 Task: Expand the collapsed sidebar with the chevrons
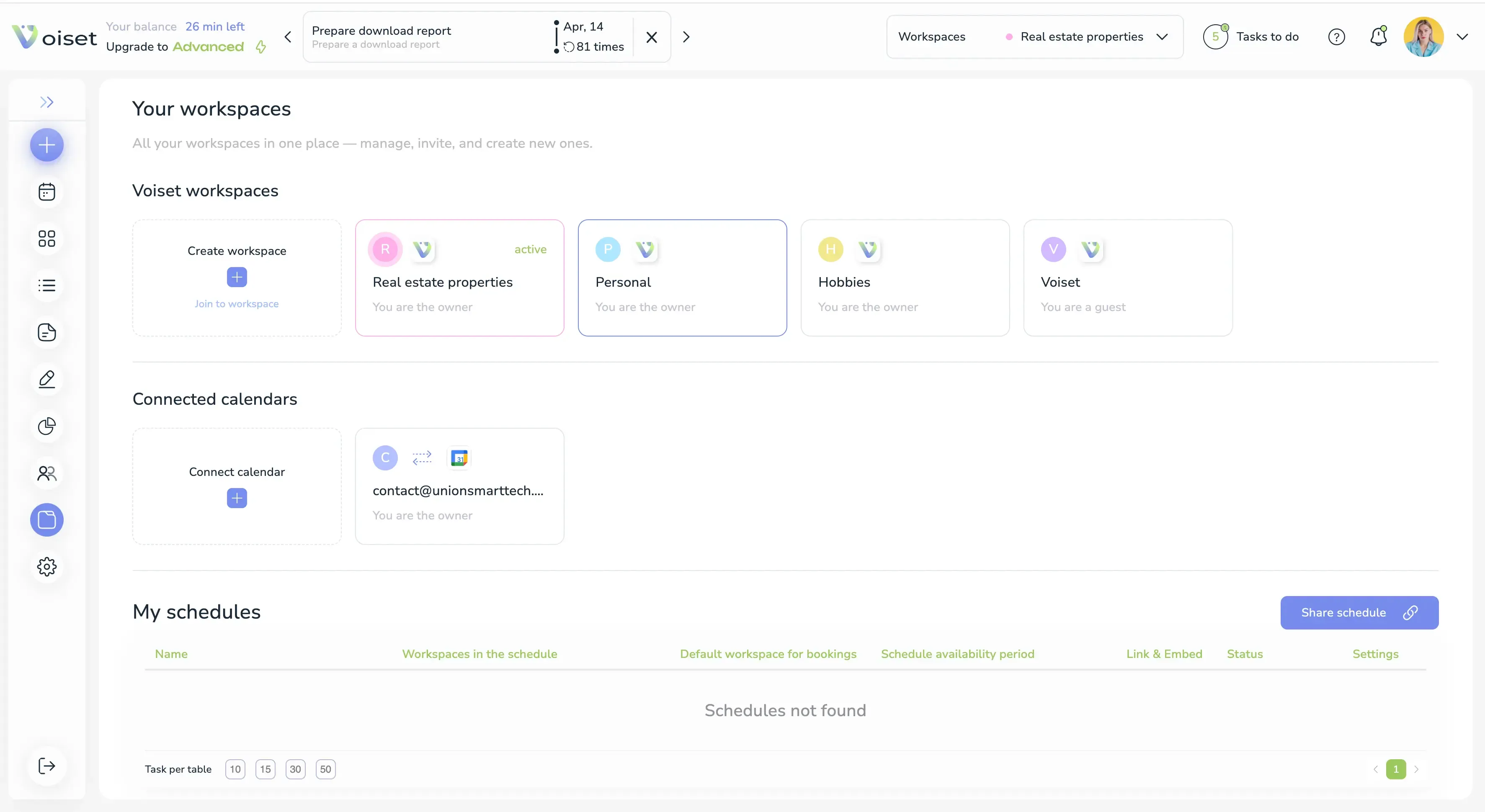point(47,102)
